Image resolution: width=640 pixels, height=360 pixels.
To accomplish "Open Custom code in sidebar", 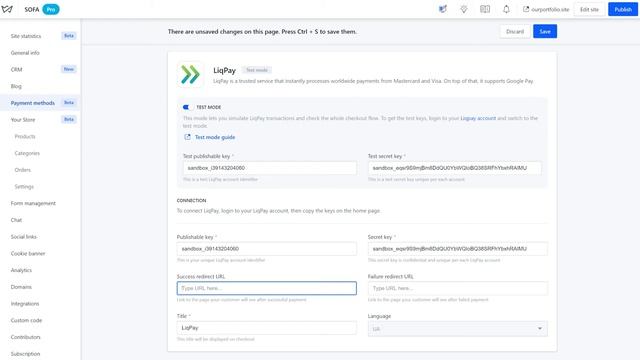I will tap(26, 320).
